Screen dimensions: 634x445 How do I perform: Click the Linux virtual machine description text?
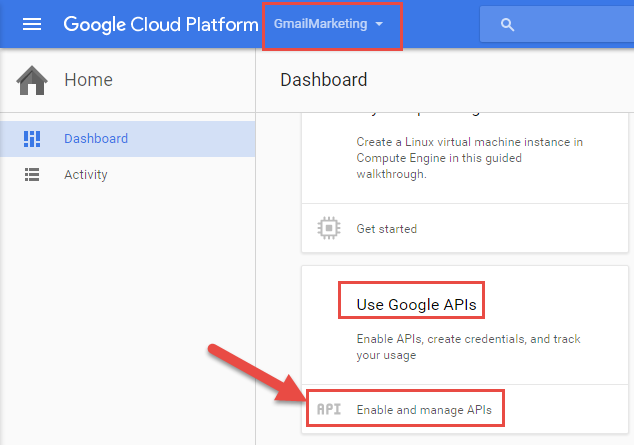click(469, 158)
